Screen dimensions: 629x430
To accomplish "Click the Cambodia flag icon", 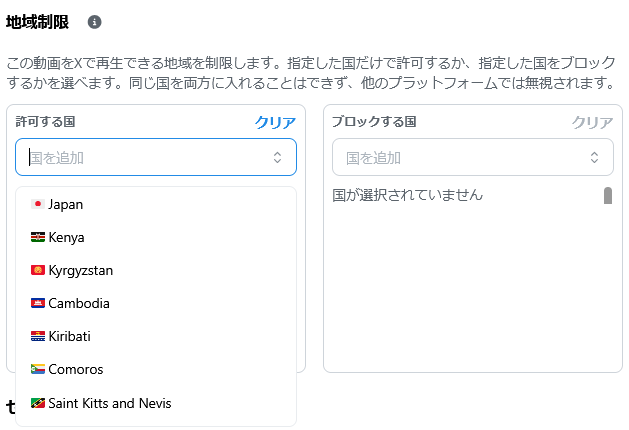I will (38, 303).
